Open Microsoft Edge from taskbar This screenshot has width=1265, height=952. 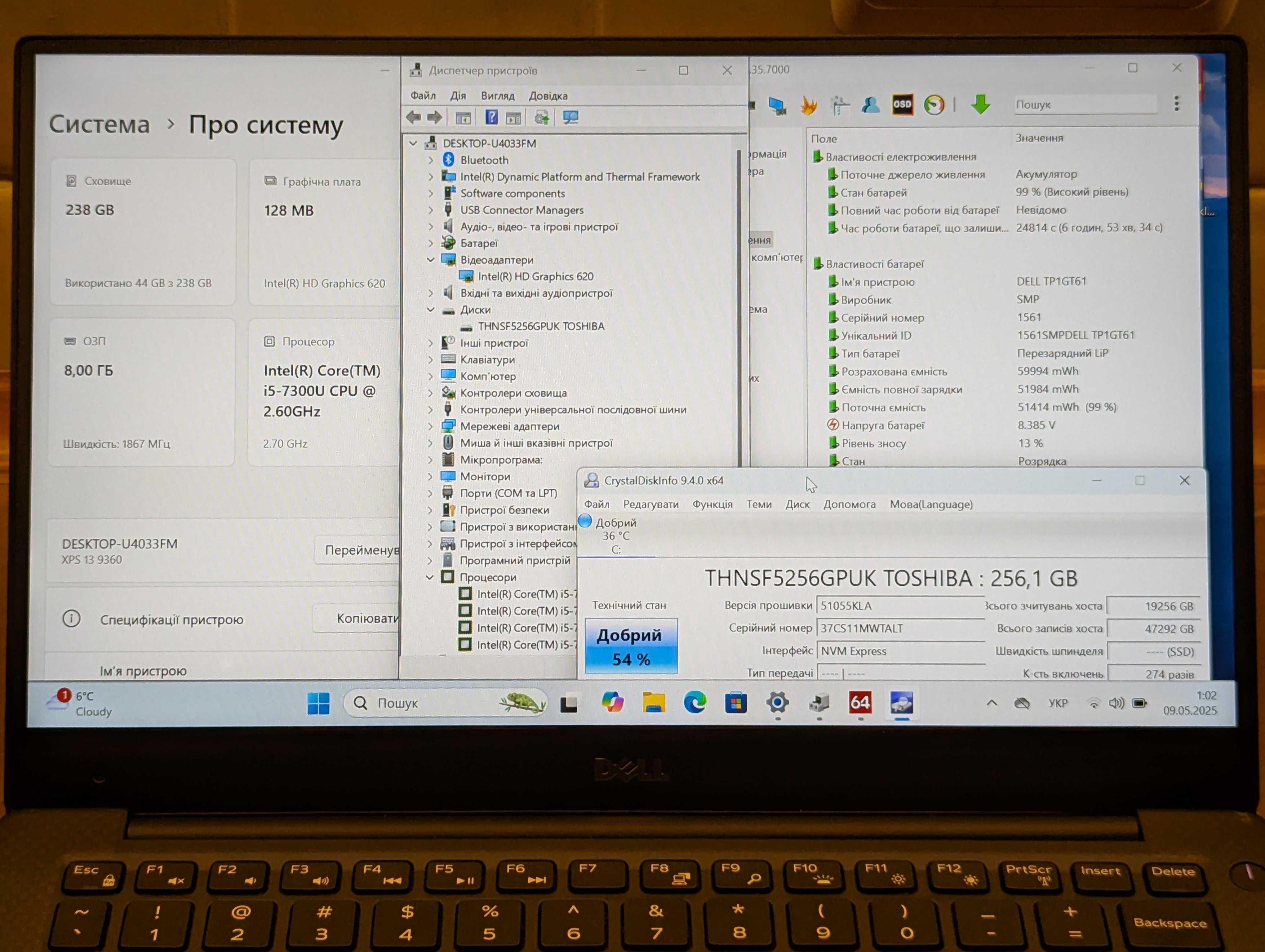click(x=695, y=702)
